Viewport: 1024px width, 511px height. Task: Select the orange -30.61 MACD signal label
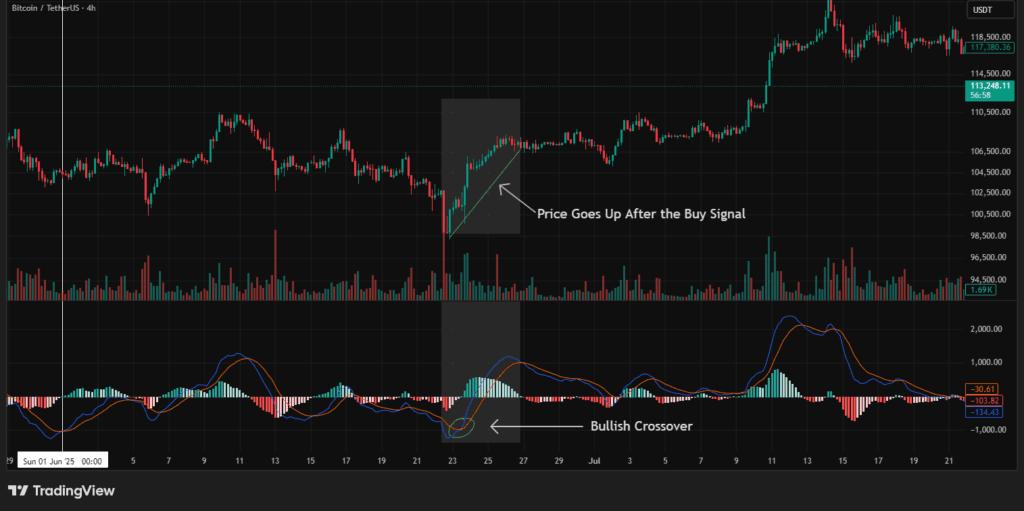pos(979,388)
